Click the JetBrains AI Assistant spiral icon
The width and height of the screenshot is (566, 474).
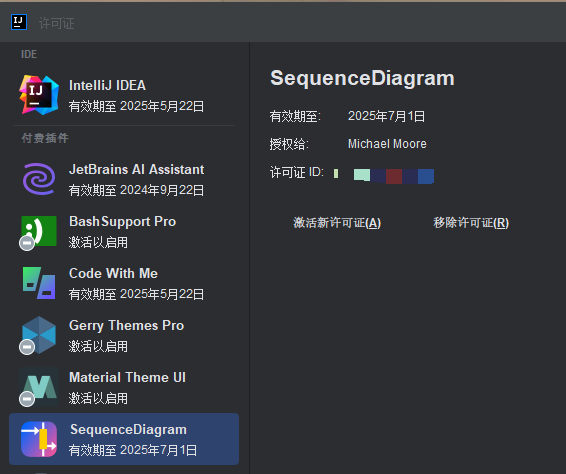coord(39,179)
